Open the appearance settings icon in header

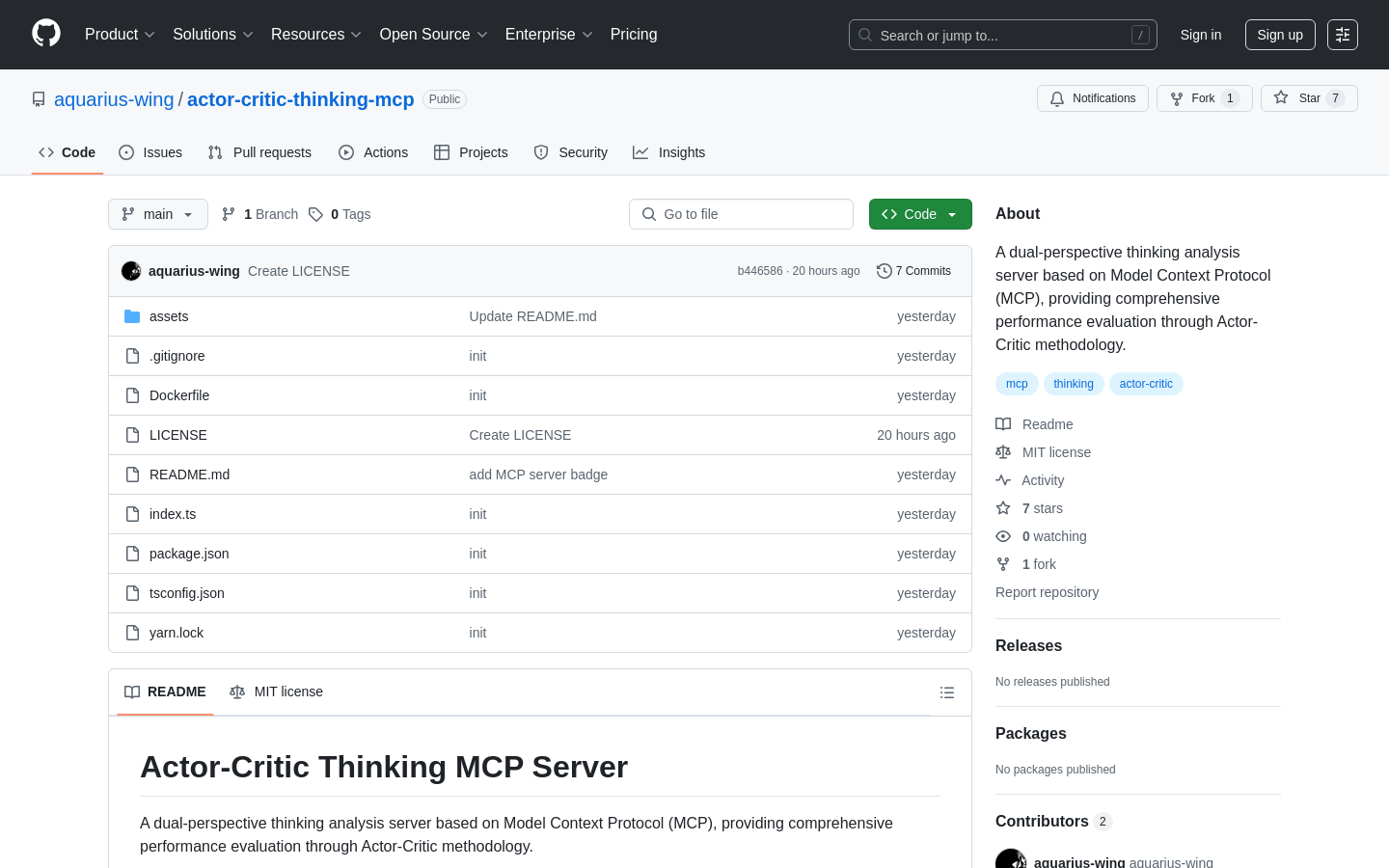pos(1343,35)
